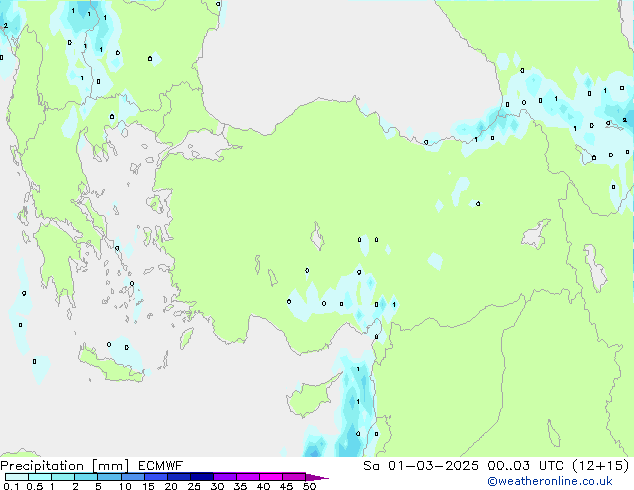
Task: Click the legend label '25'
Action: point(194,486)
